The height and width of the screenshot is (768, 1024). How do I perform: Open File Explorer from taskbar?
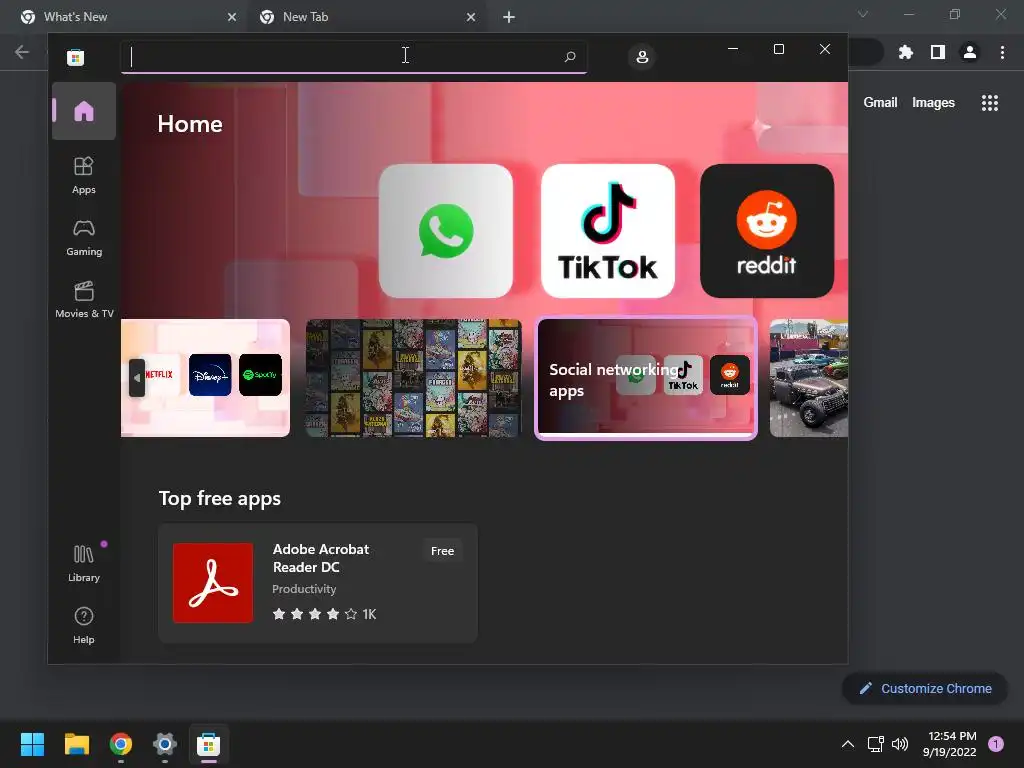(x=76, y=744)
